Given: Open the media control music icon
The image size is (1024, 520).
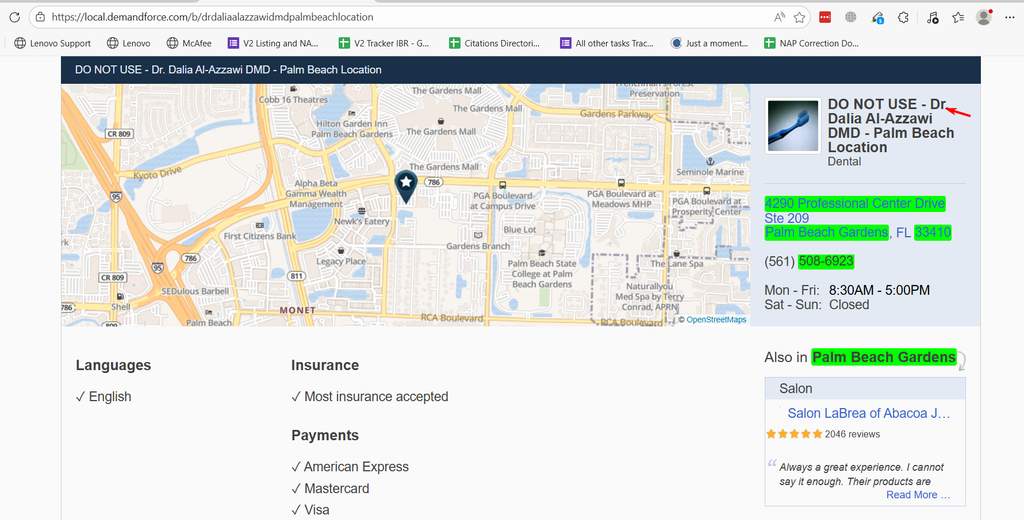Looking at the screenshot, I should pyautogui.click(x=933, y=18).
